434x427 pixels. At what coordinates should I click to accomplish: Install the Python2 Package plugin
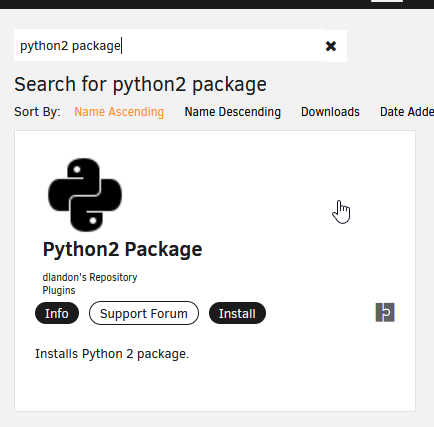[x=237, y=313]
